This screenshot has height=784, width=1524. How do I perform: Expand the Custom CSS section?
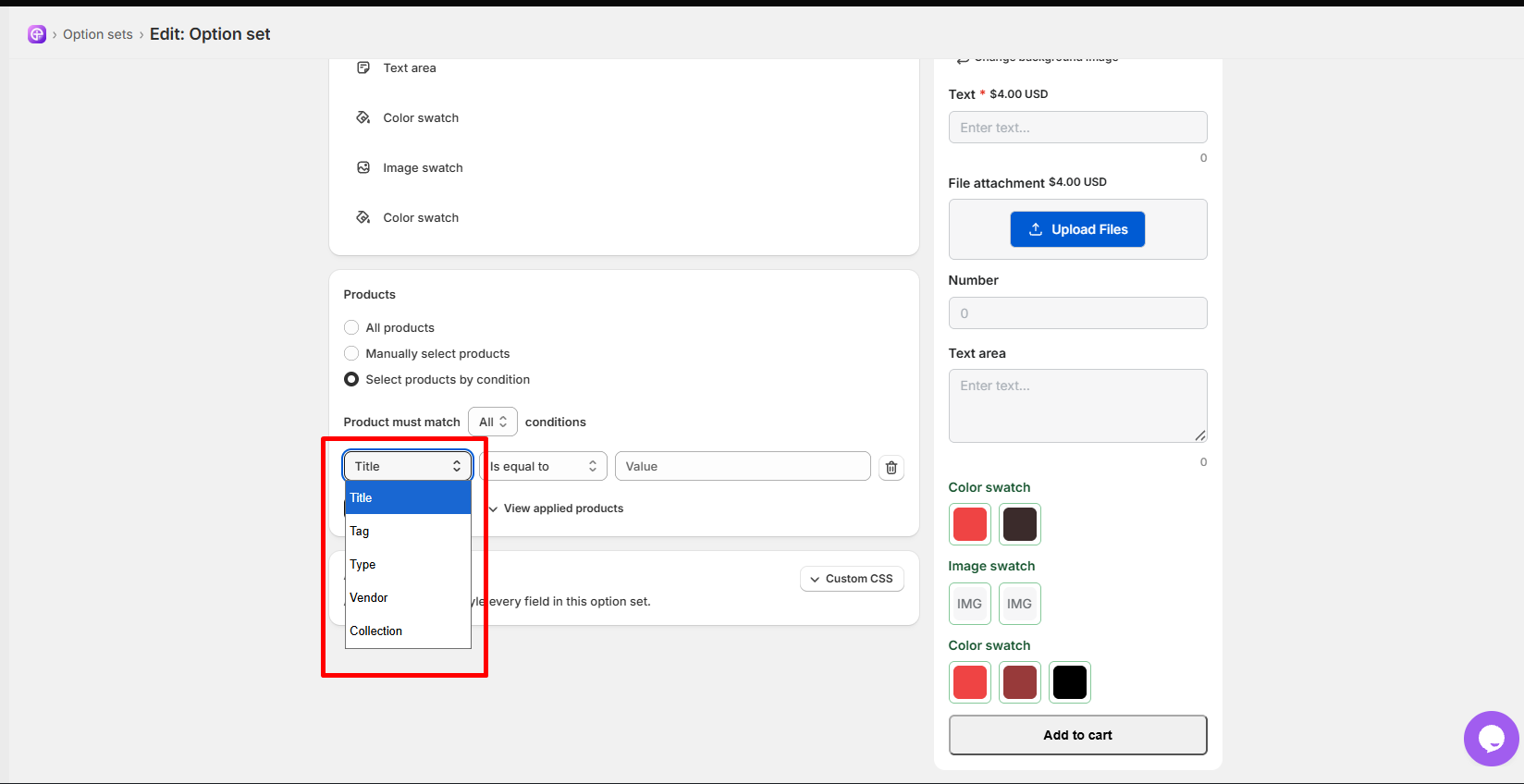tap(852, 579)
